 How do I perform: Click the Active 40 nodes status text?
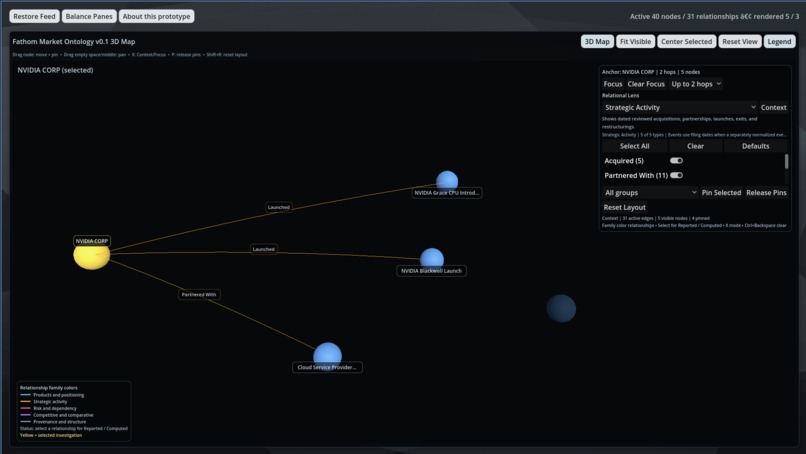tap(715, 16)
